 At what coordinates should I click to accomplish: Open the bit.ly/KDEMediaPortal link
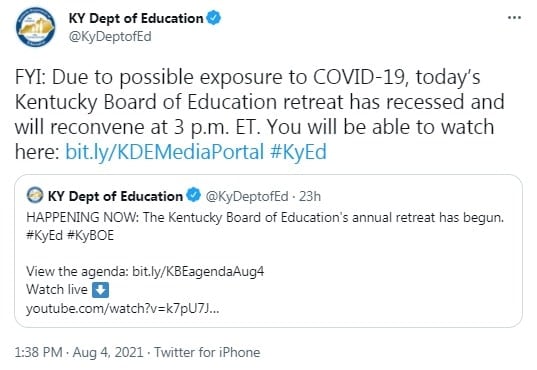click(165, 151)
